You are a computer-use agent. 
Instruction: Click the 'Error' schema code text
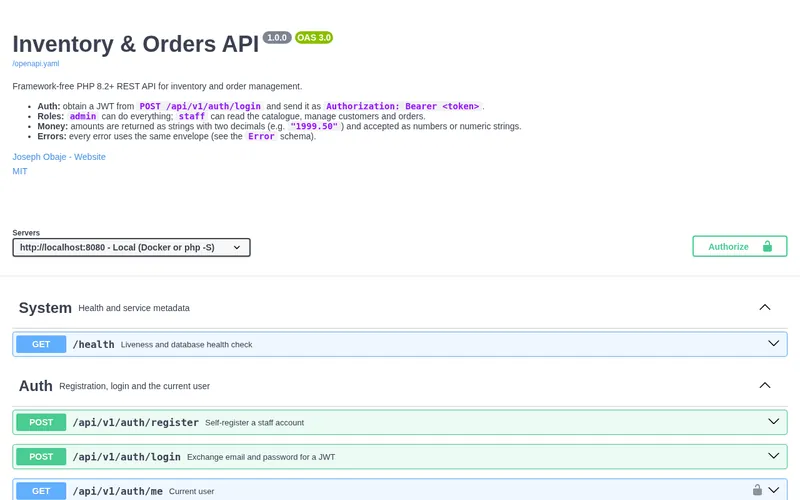point(261,136)
